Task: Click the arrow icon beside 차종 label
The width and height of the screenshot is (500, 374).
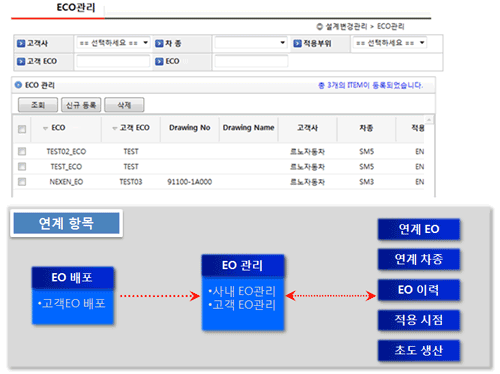Action: click(x=159, y=43)
